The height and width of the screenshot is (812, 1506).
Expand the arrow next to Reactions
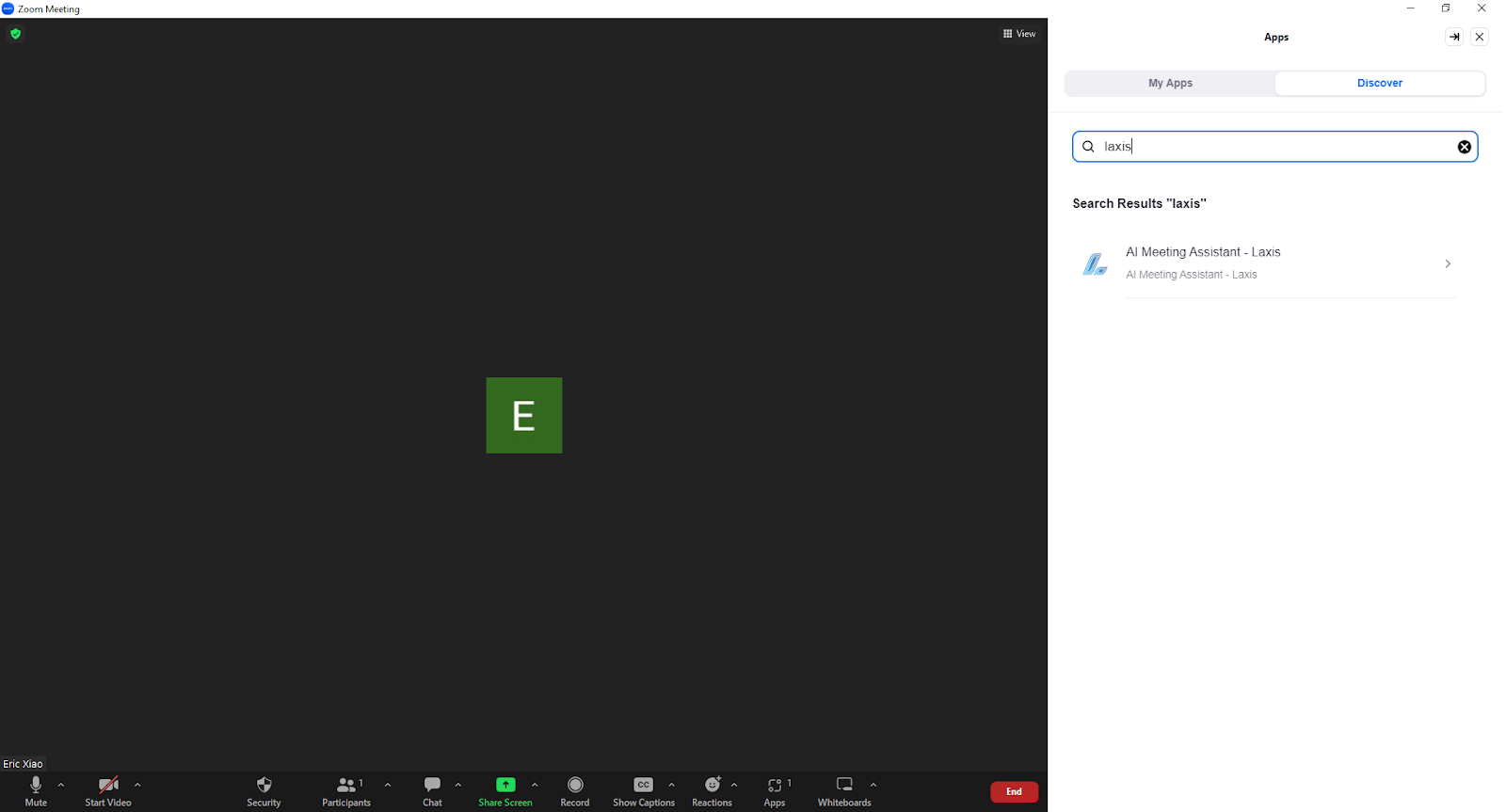(x=734, y=785)
